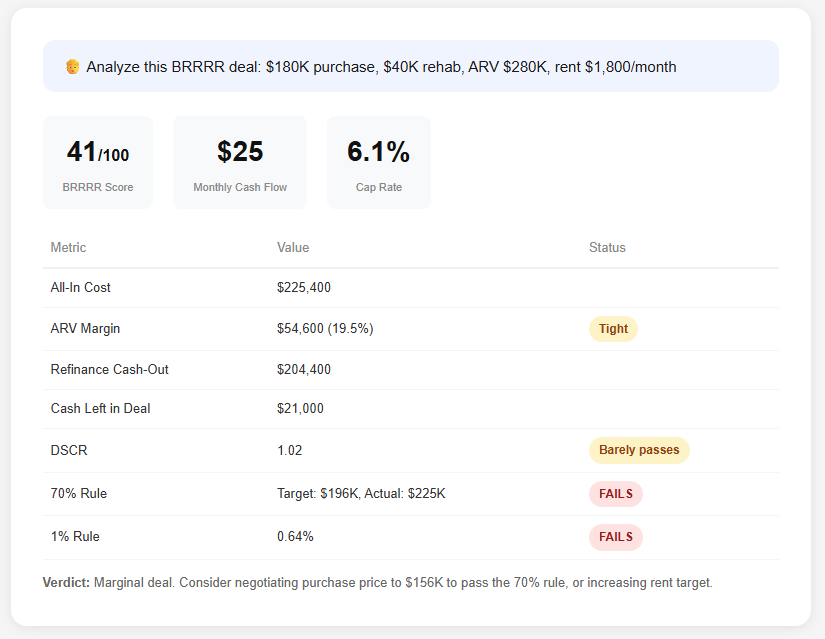Click the yellow Tight status badge
This screenshot has height=639, width=825.
pyautogui.click(x=613, y=328)
